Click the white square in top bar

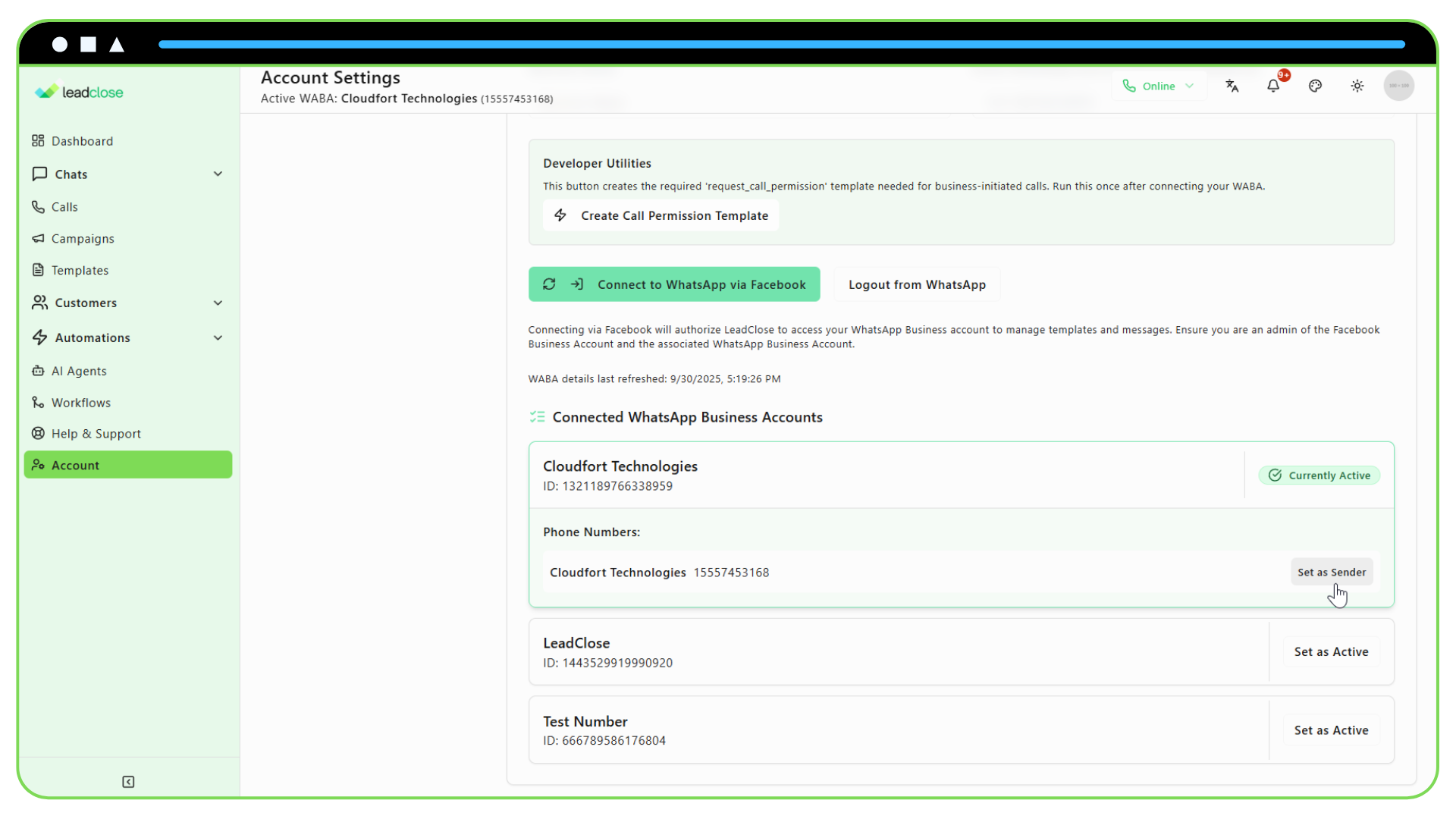tap(89, 45)
